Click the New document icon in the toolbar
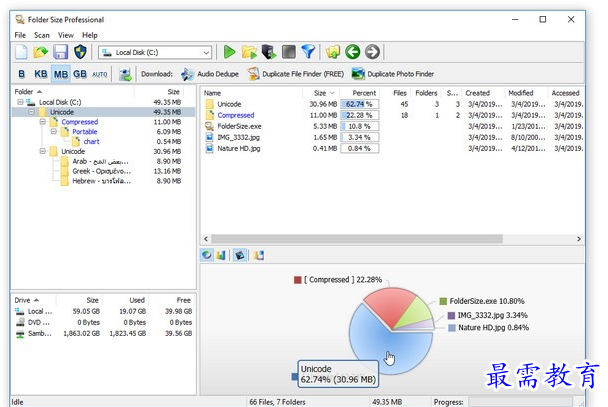Viewport: 608px width, 407px height. click(x=21, y=52)
